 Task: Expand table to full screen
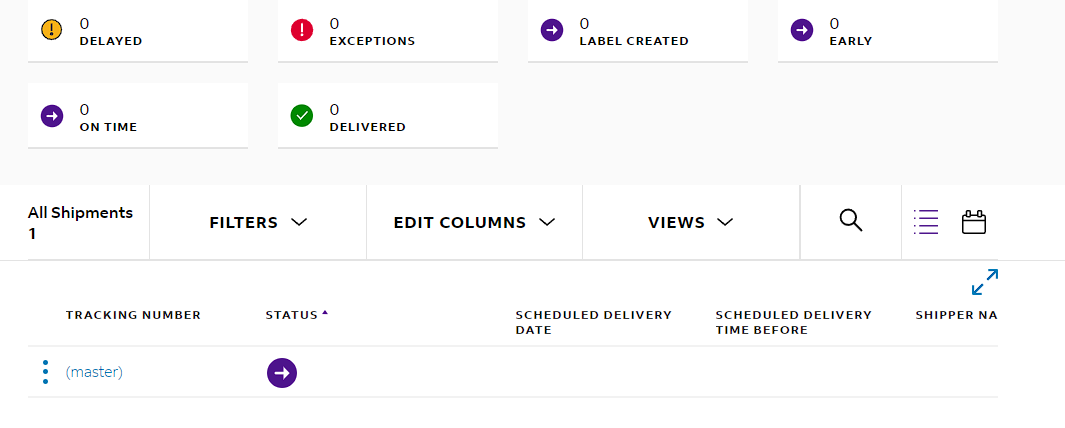pyautogui.click(x=985, y=282)
